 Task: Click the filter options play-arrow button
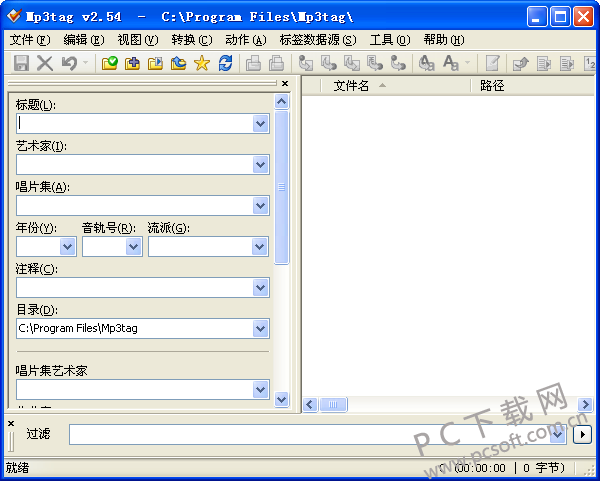pyautogui.click(x=582, y=435)
